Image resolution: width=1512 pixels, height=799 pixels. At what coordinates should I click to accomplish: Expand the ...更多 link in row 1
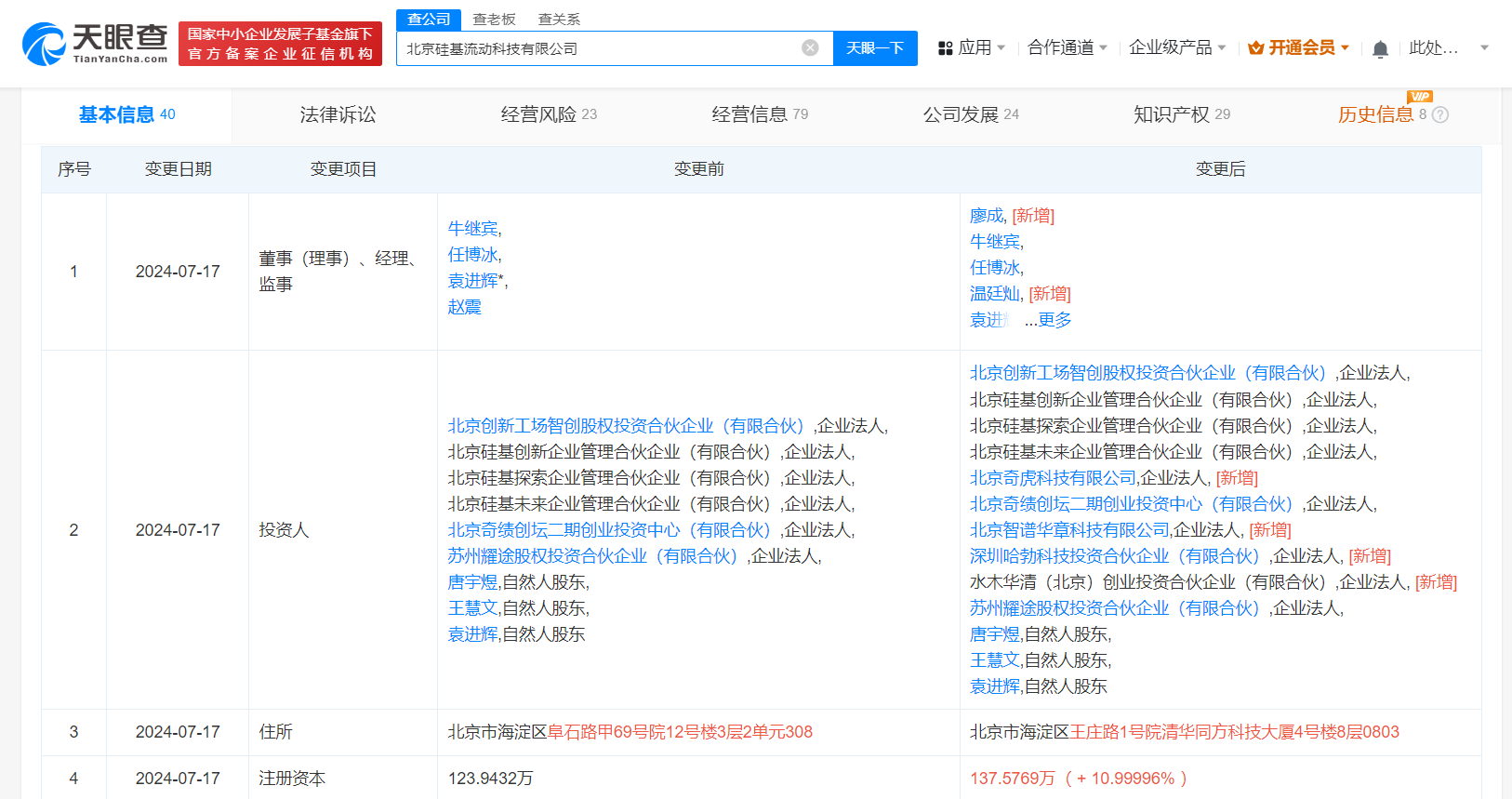pos(1048,320)
